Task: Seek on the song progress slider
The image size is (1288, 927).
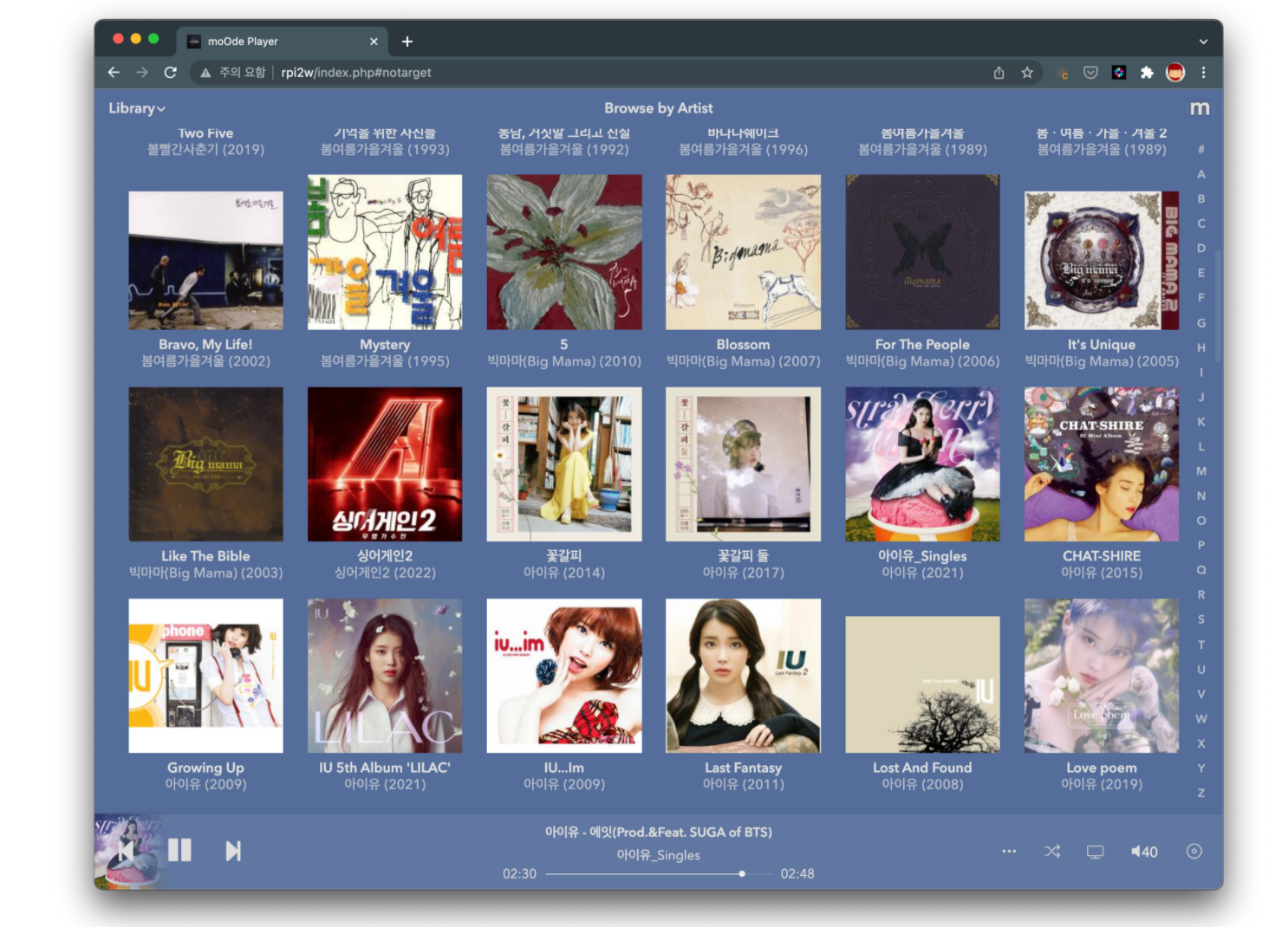Action: 659,874
